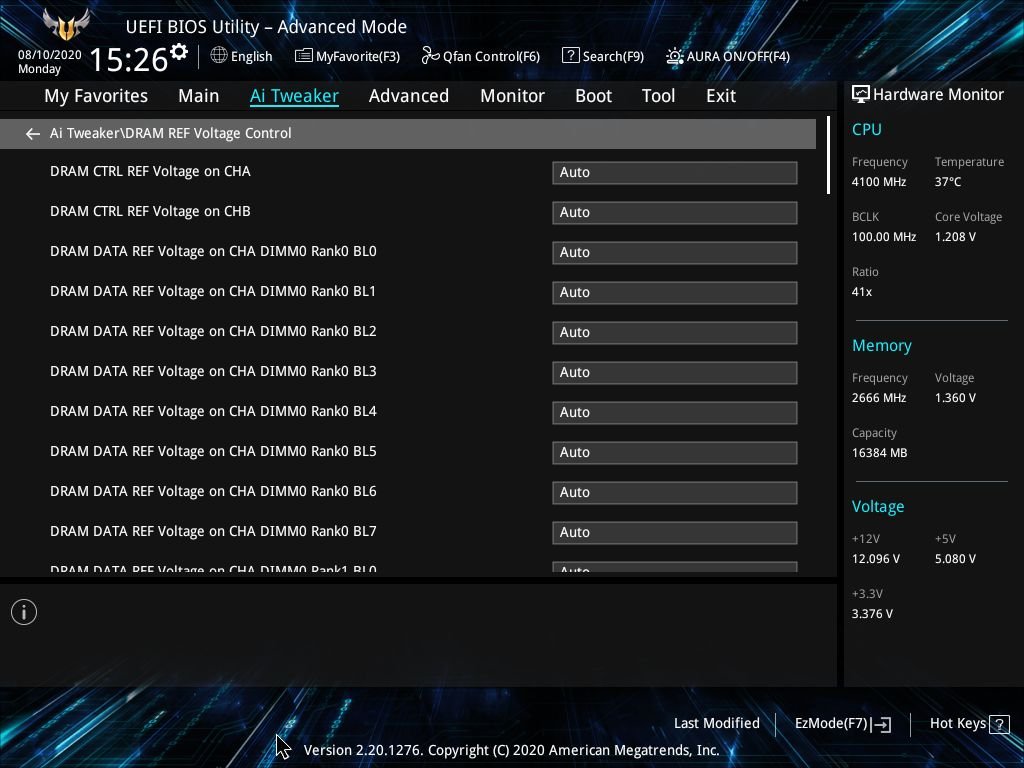The height and width of the screenshot is (768, 1024).
Task: Select Rank0 BL1 Auto value field
Action: click(x=675, y=292)
